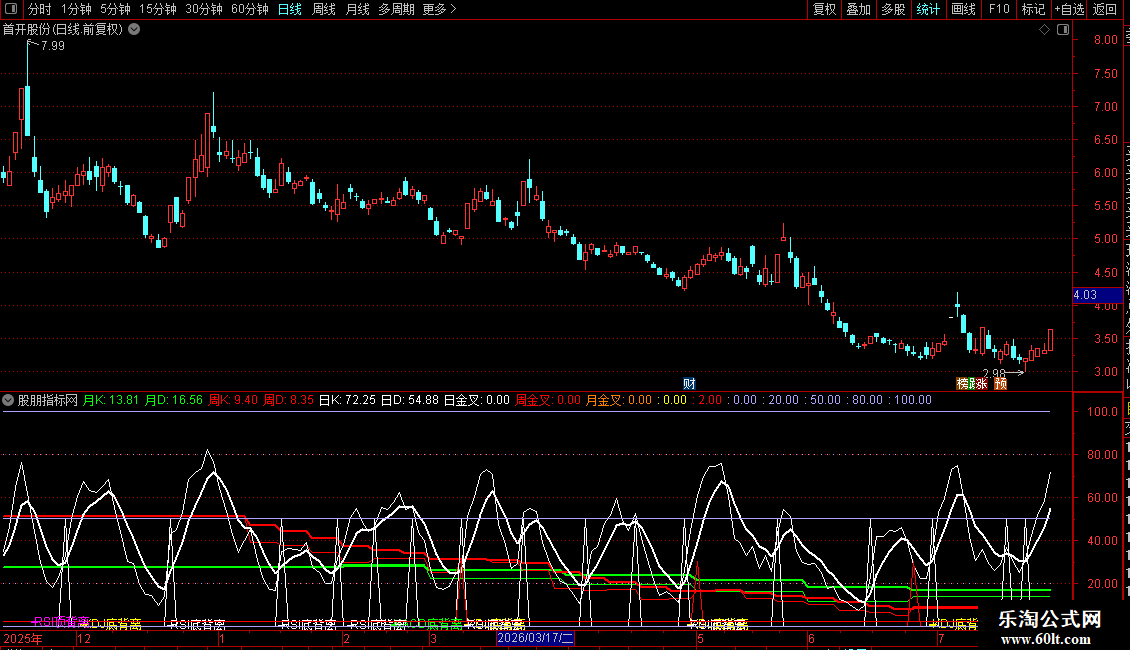Click the 日D: 54.88 indicator value
The width and height of the screenshot is (1130, 650).
pyautogui.click(x=409, y=400)
